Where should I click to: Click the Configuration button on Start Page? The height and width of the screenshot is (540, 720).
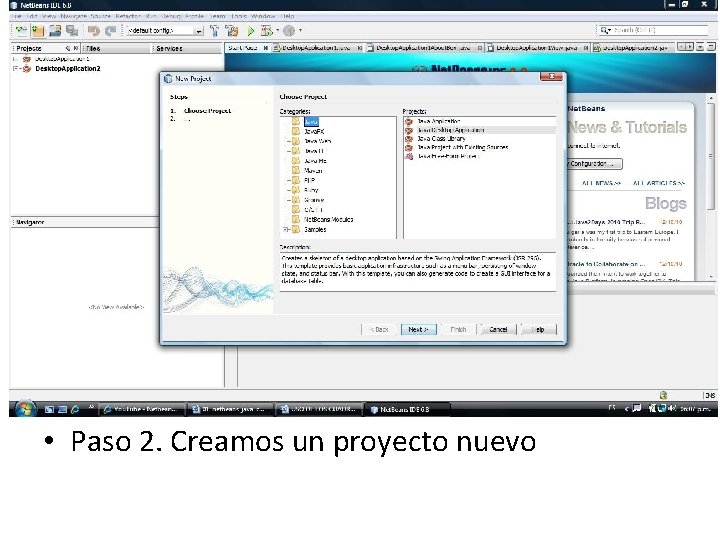point(594,163)
